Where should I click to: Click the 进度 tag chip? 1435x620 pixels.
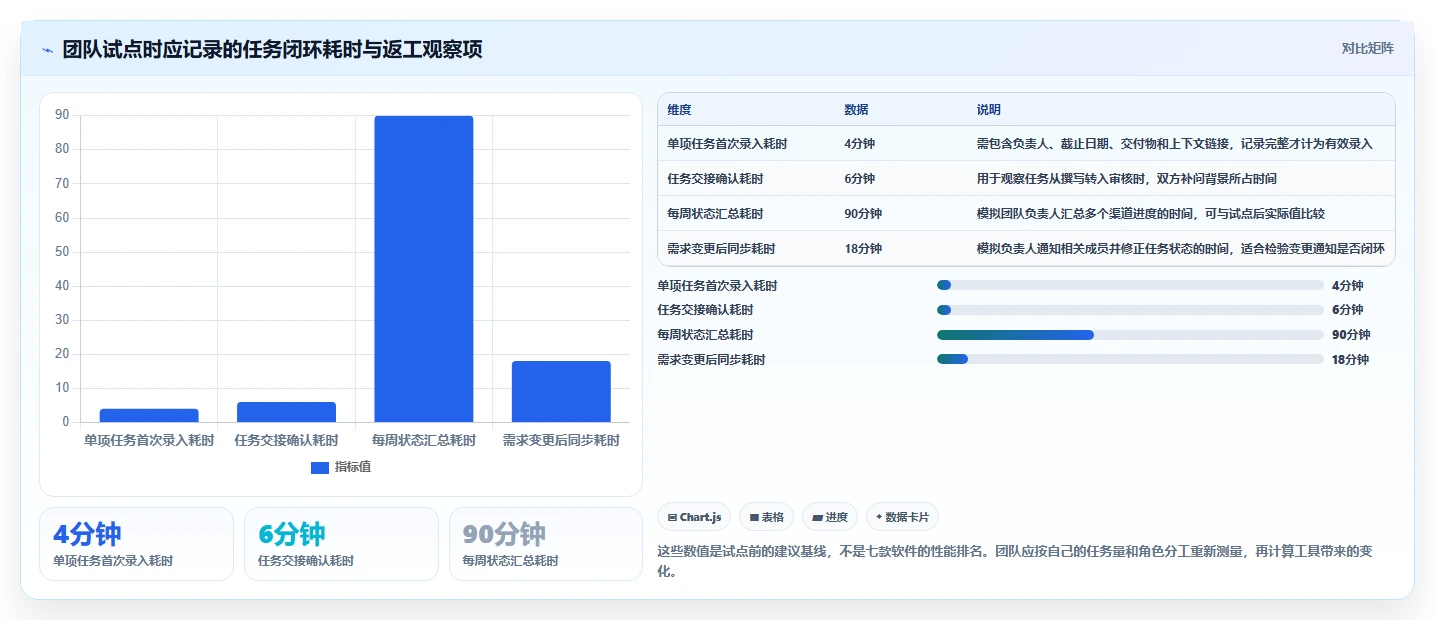(830, 517)
